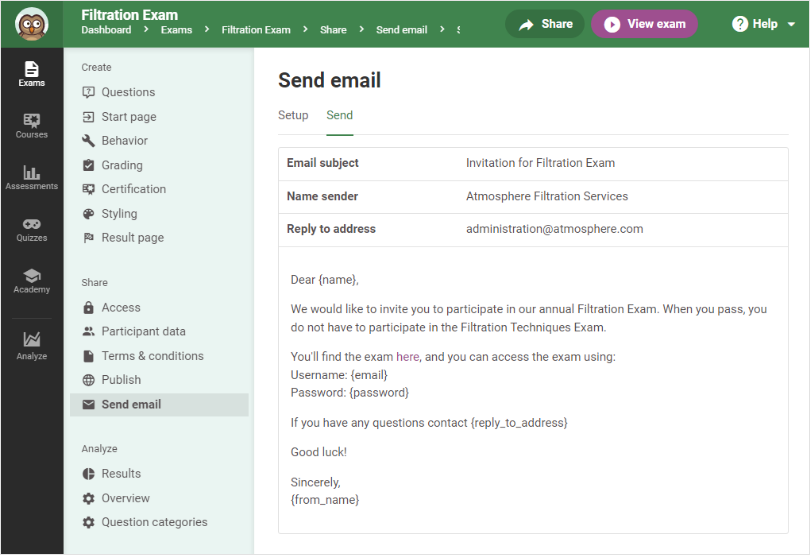Screen dimensions: 810x555
Task: Open Question categories under Analyze
Action: tap(154, 522)
